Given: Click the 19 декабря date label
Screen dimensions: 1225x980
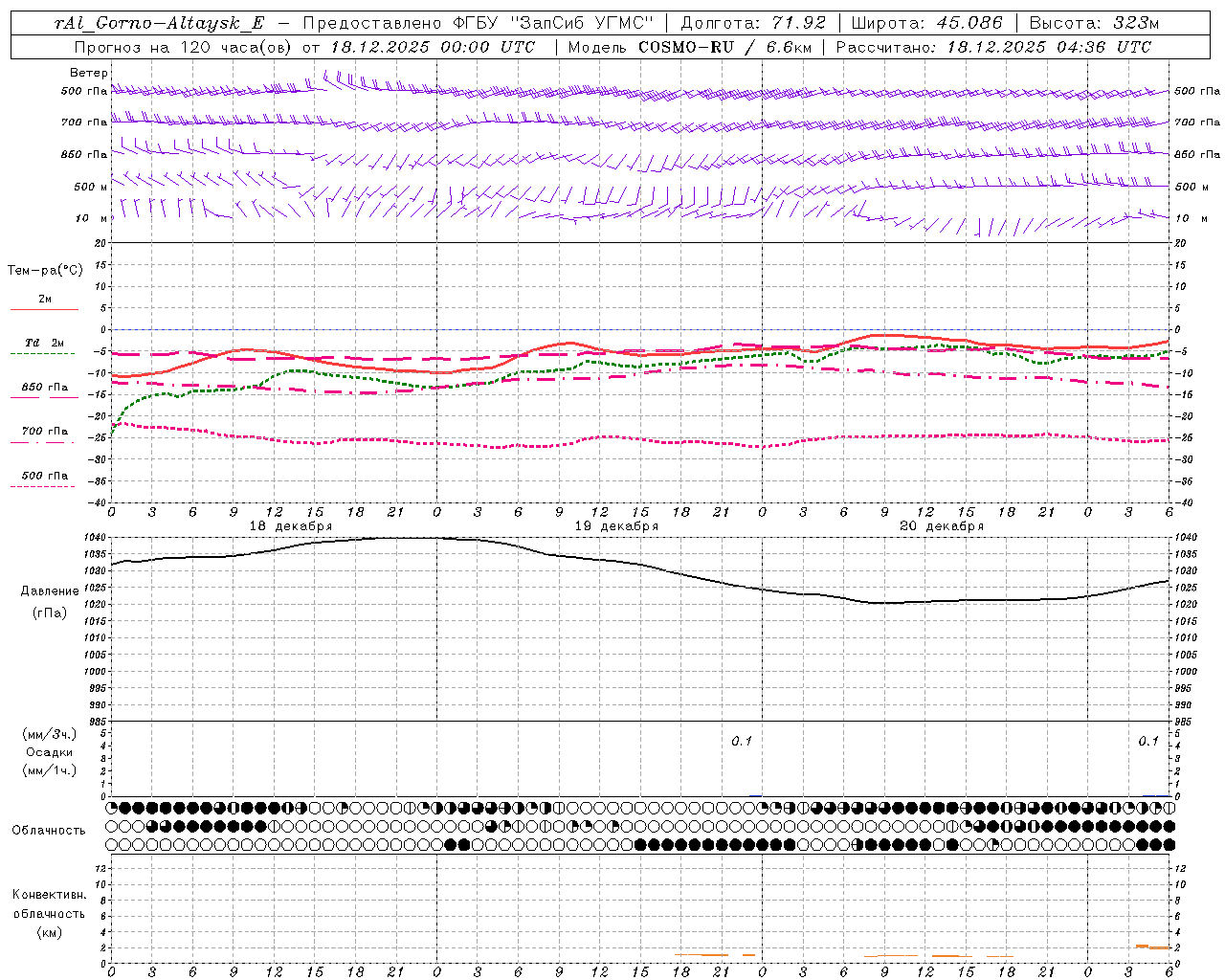Looking at the screenshot, I should tap(616, 526).
